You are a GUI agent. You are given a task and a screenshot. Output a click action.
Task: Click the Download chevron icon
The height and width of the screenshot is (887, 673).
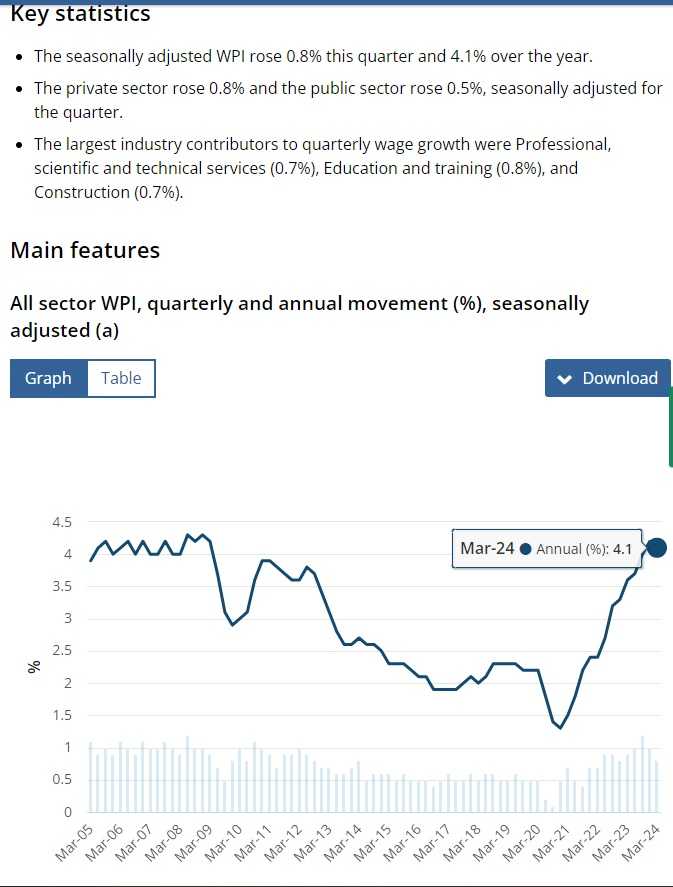(564, 379)
